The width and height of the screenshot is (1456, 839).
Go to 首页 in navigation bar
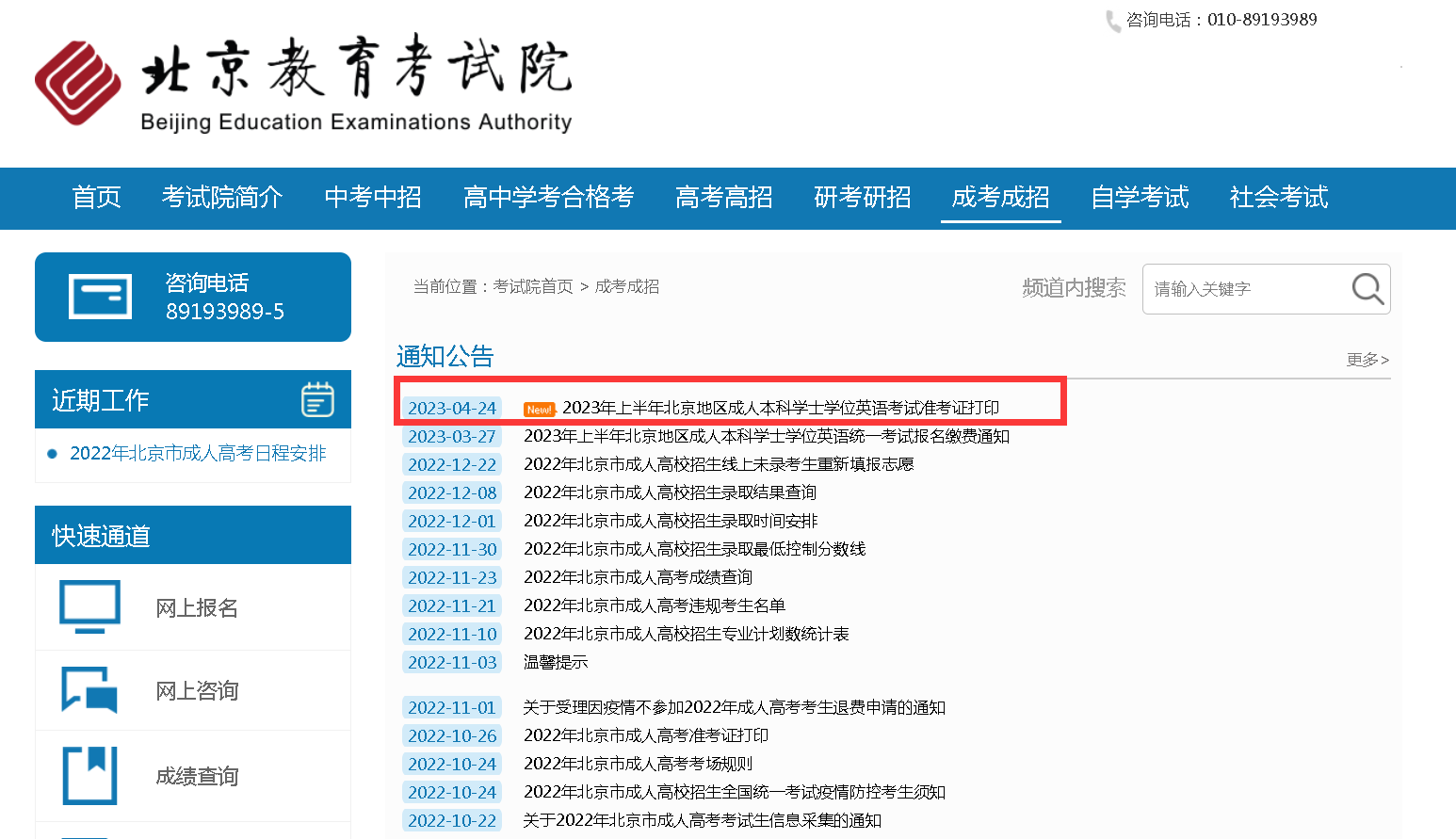coord(97,198)
